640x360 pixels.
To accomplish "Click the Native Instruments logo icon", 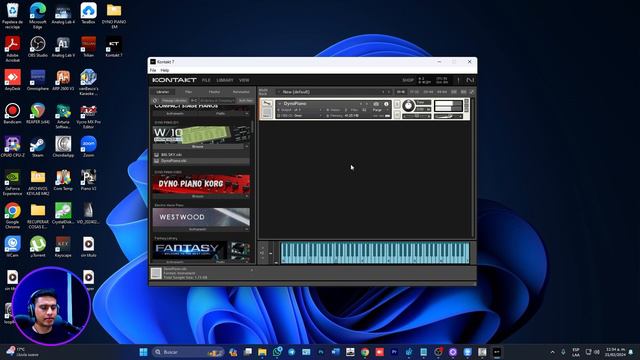I will pos(470,80).
